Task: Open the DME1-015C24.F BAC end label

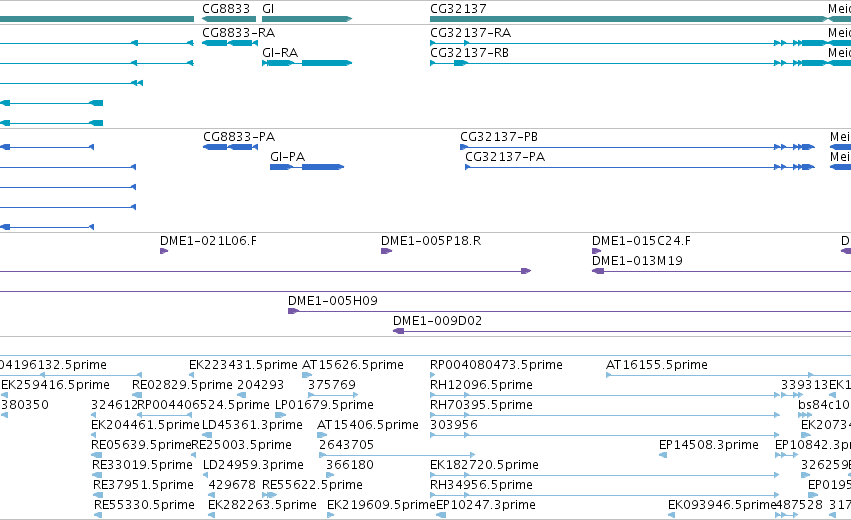Action: click(641, 240)
